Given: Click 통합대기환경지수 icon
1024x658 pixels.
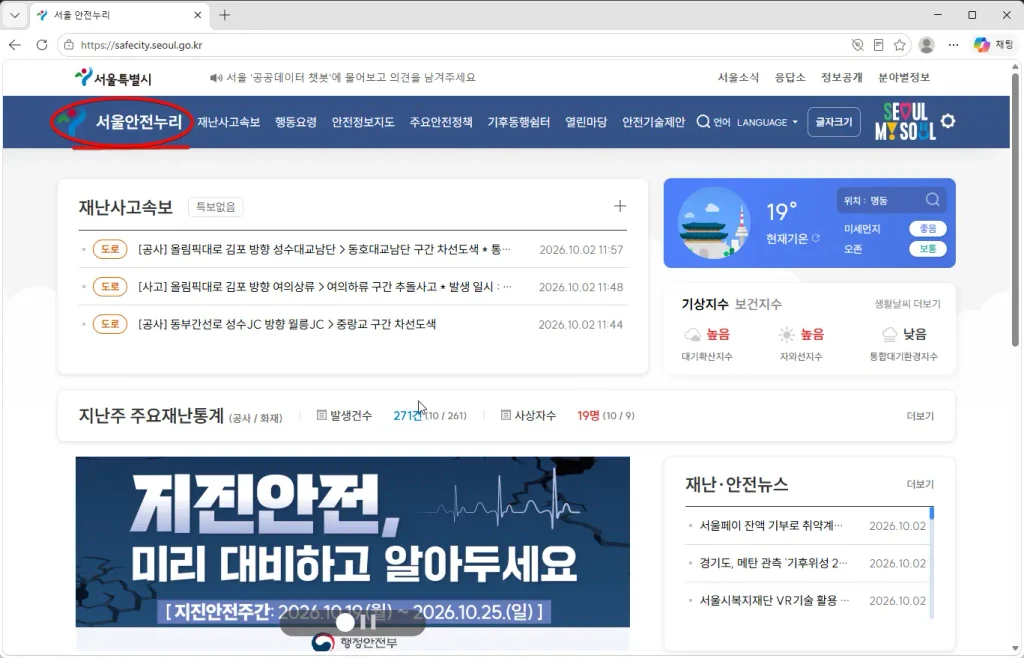Looking at the screenshot, I should pos(889,335).
